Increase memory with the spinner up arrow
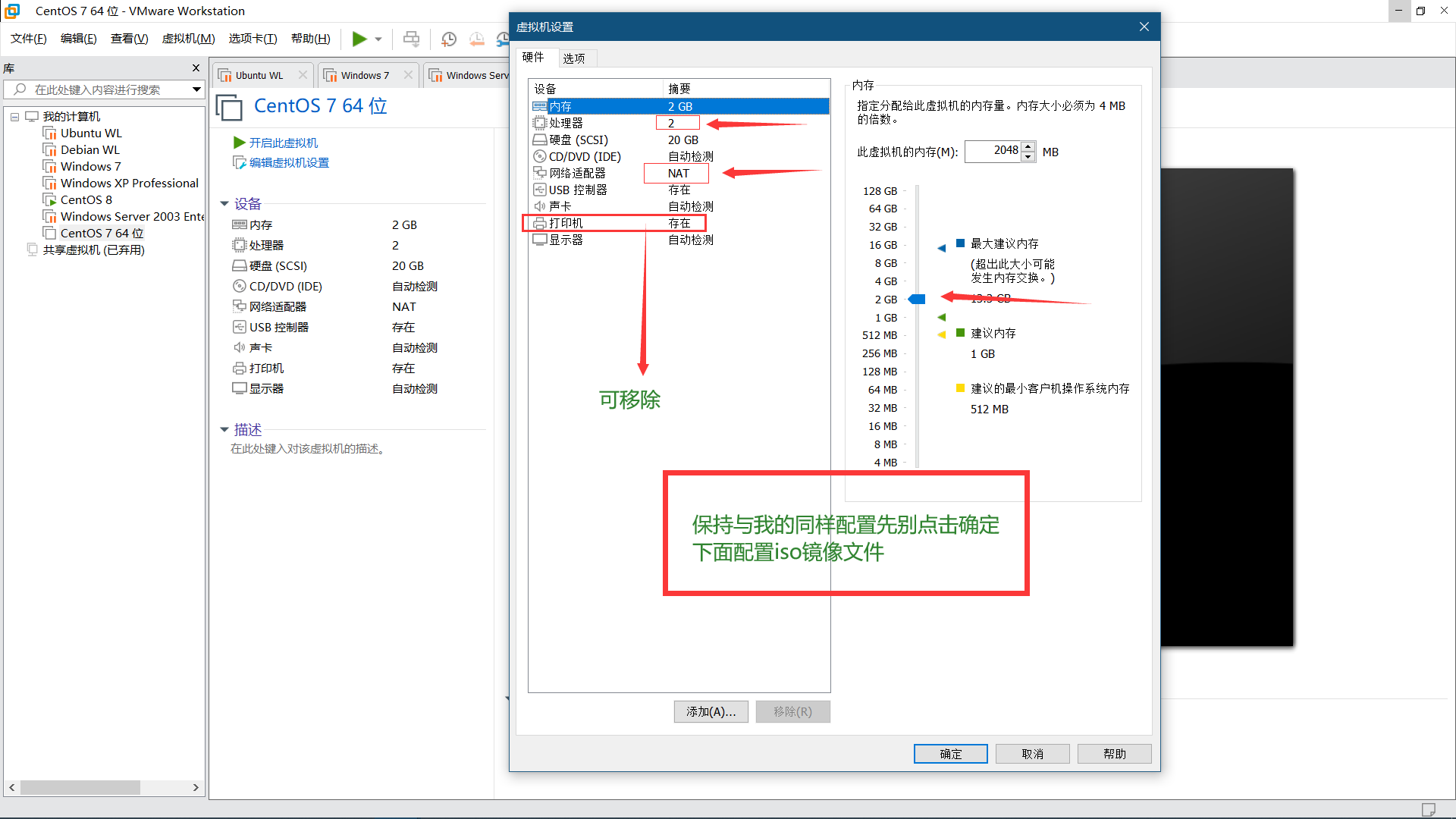The image size is (1456, 819). [x=1028, y=146]
